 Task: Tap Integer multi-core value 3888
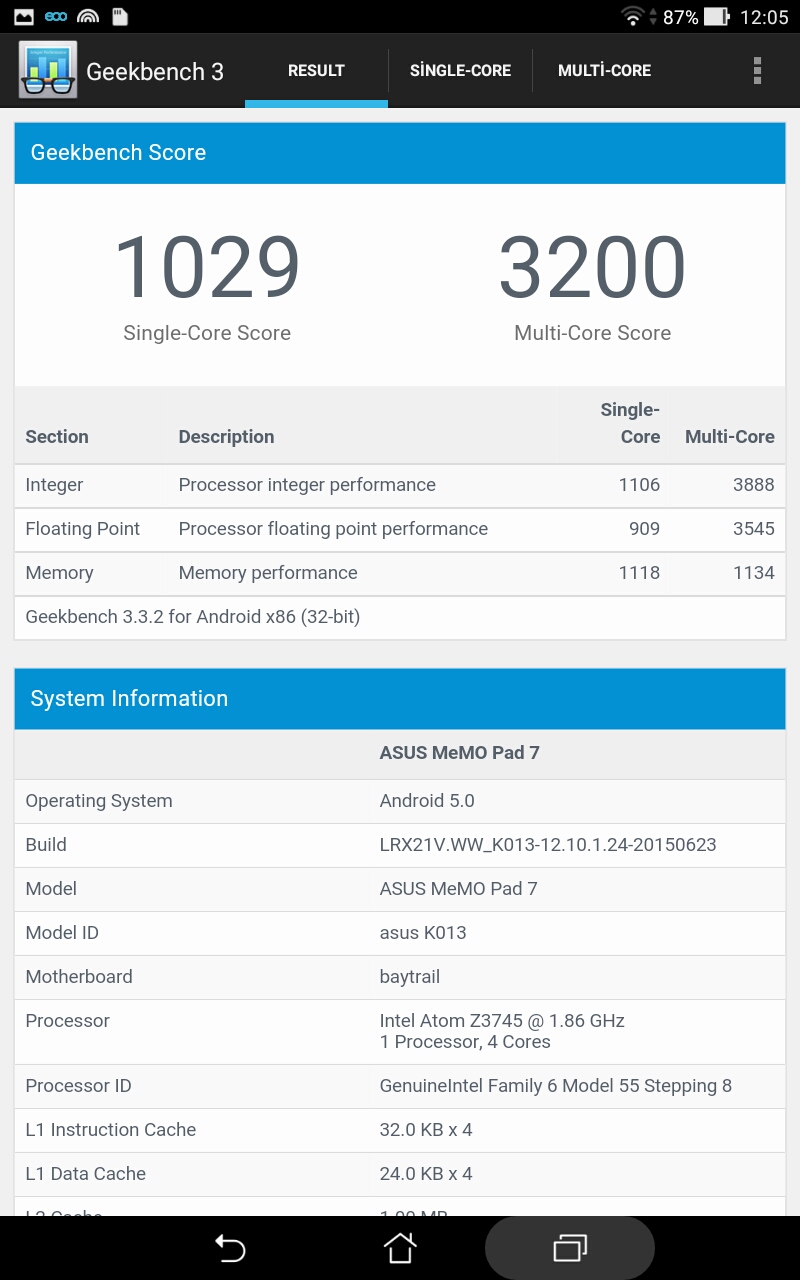click(x=753, y=485)
